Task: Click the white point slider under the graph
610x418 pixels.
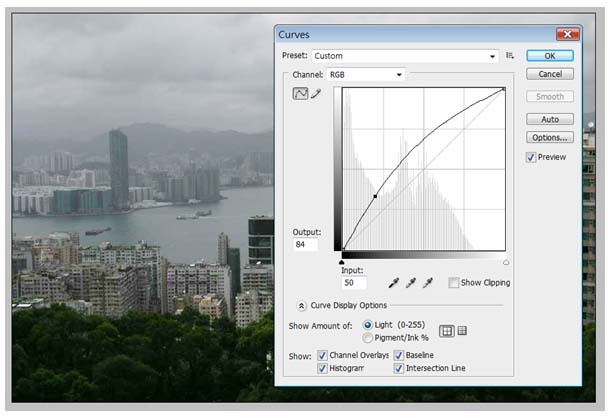Action: (x=505, y=262)
